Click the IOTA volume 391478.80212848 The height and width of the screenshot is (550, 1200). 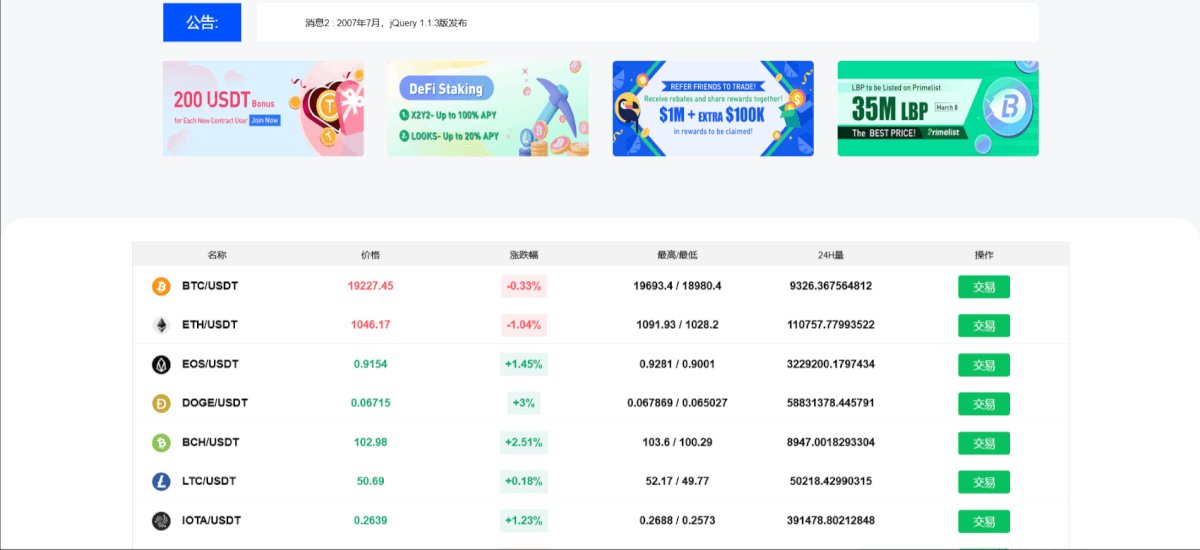[x=831, y=520]
